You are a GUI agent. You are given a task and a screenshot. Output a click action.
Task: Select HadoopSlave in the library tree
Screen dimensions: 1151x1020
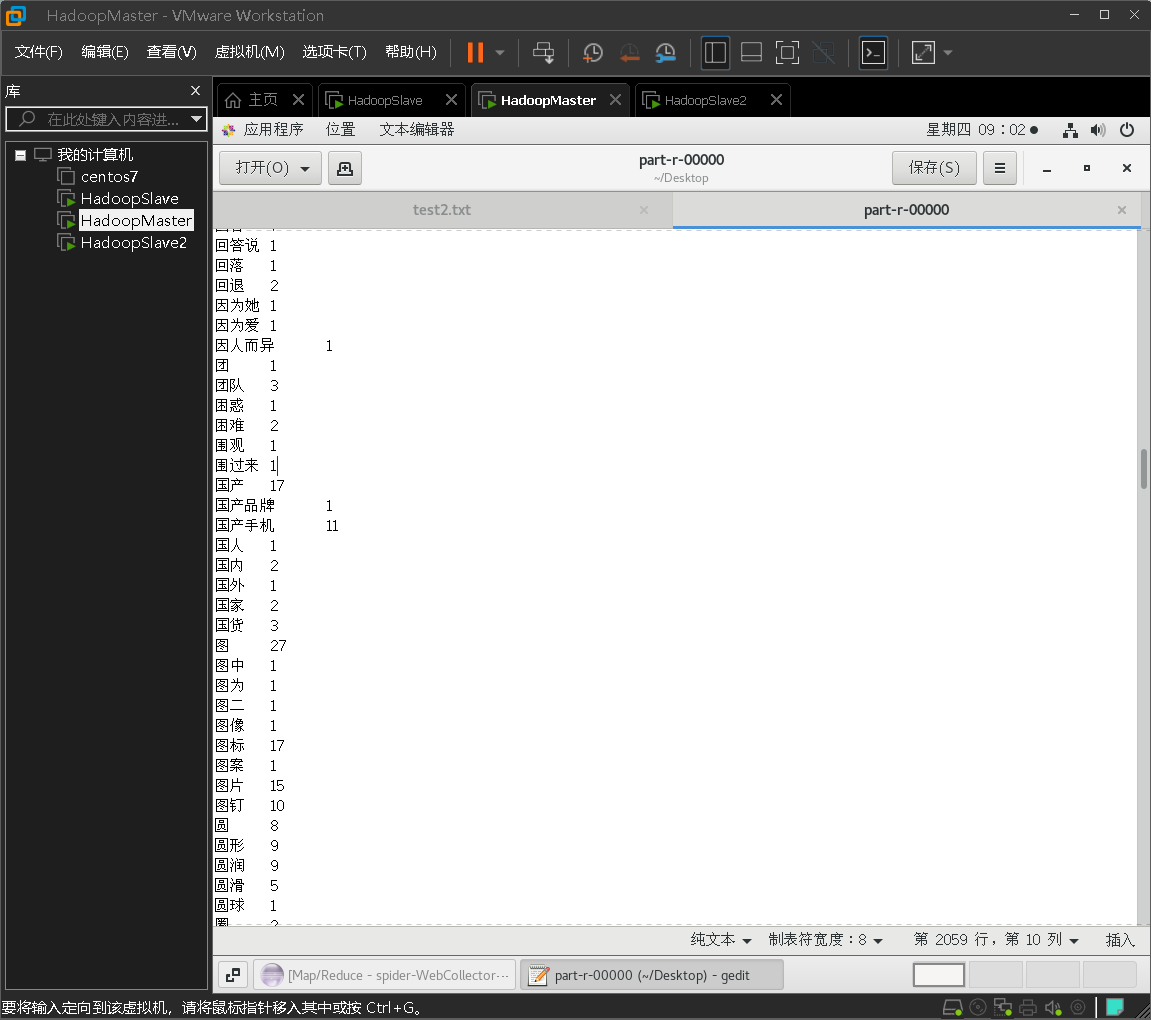tap(129, 199)
